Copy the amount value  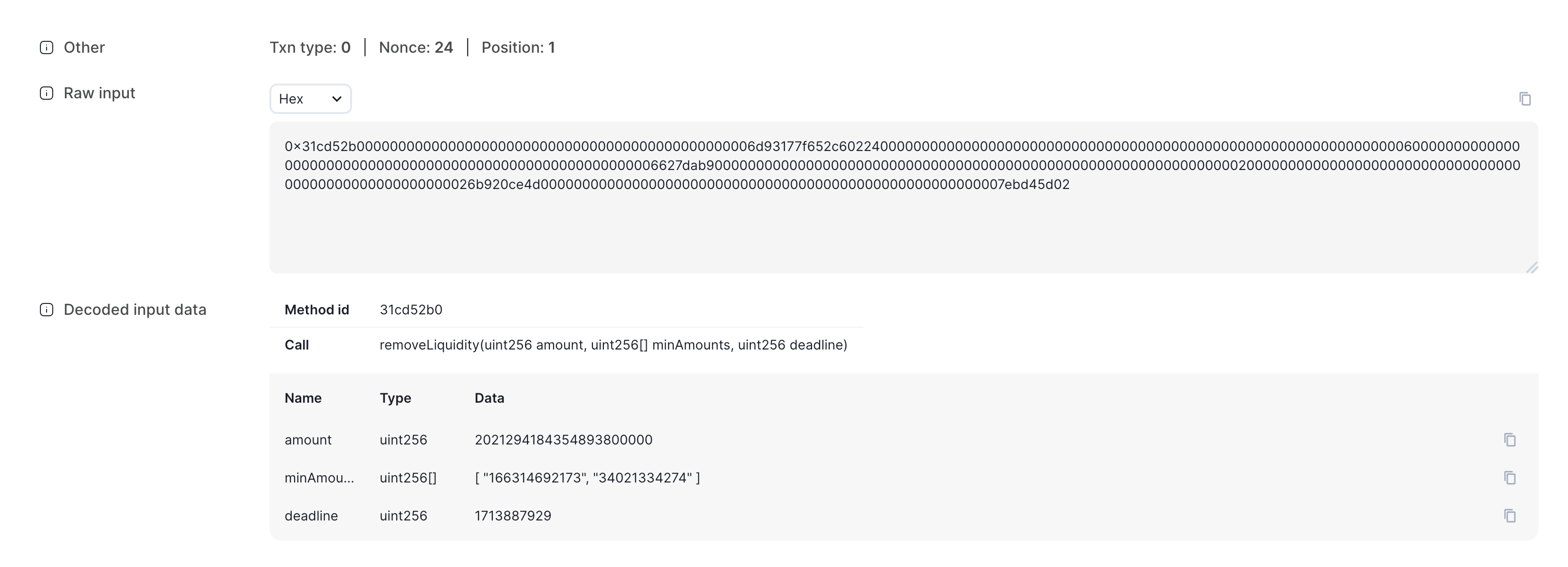(1510, 440)
